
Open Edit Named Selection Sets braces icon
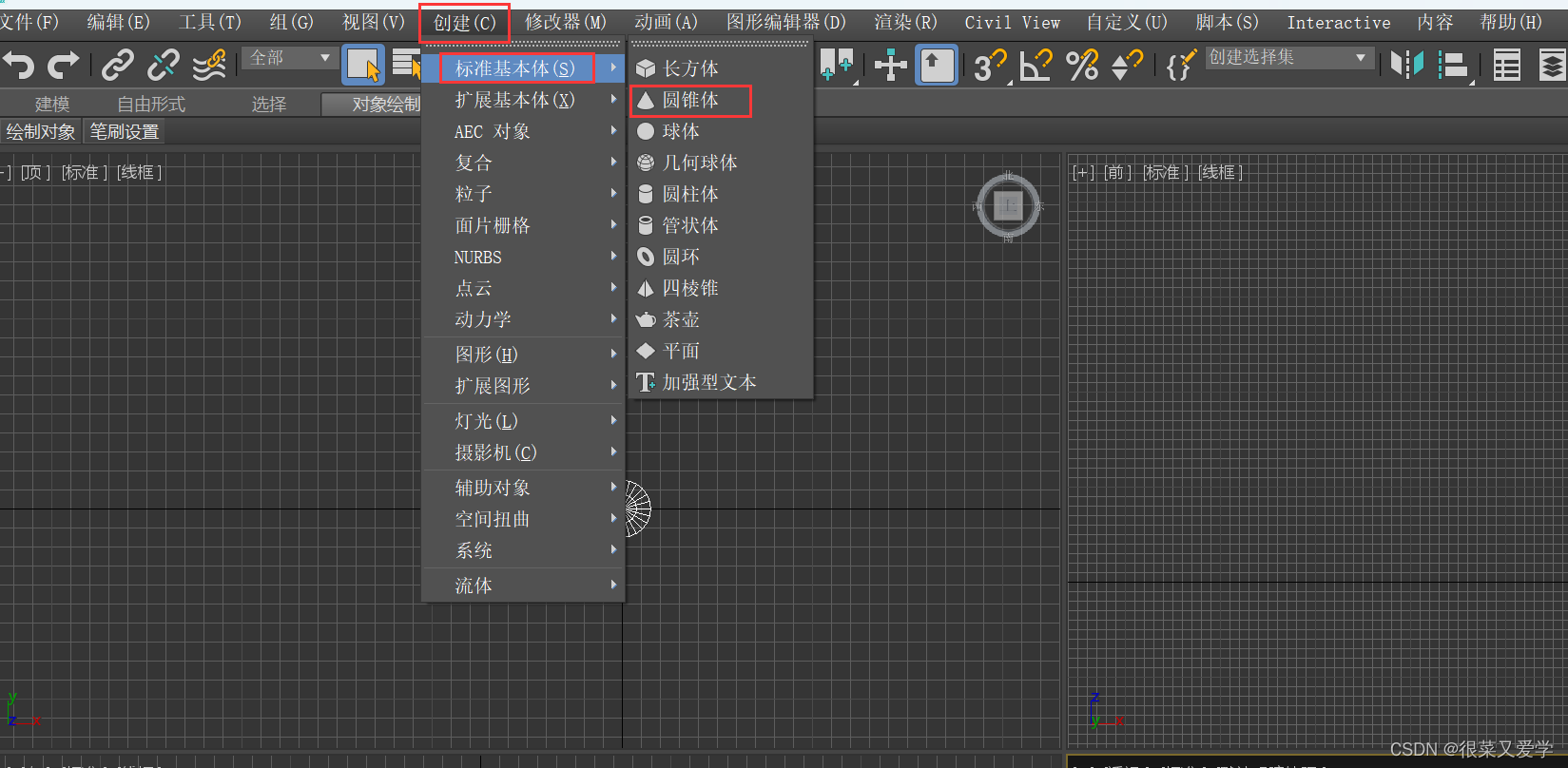point(1181,65)
